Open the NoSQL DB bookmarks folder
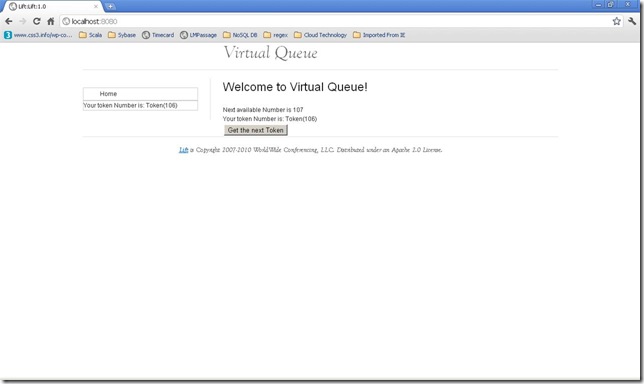 coord(240,35)
